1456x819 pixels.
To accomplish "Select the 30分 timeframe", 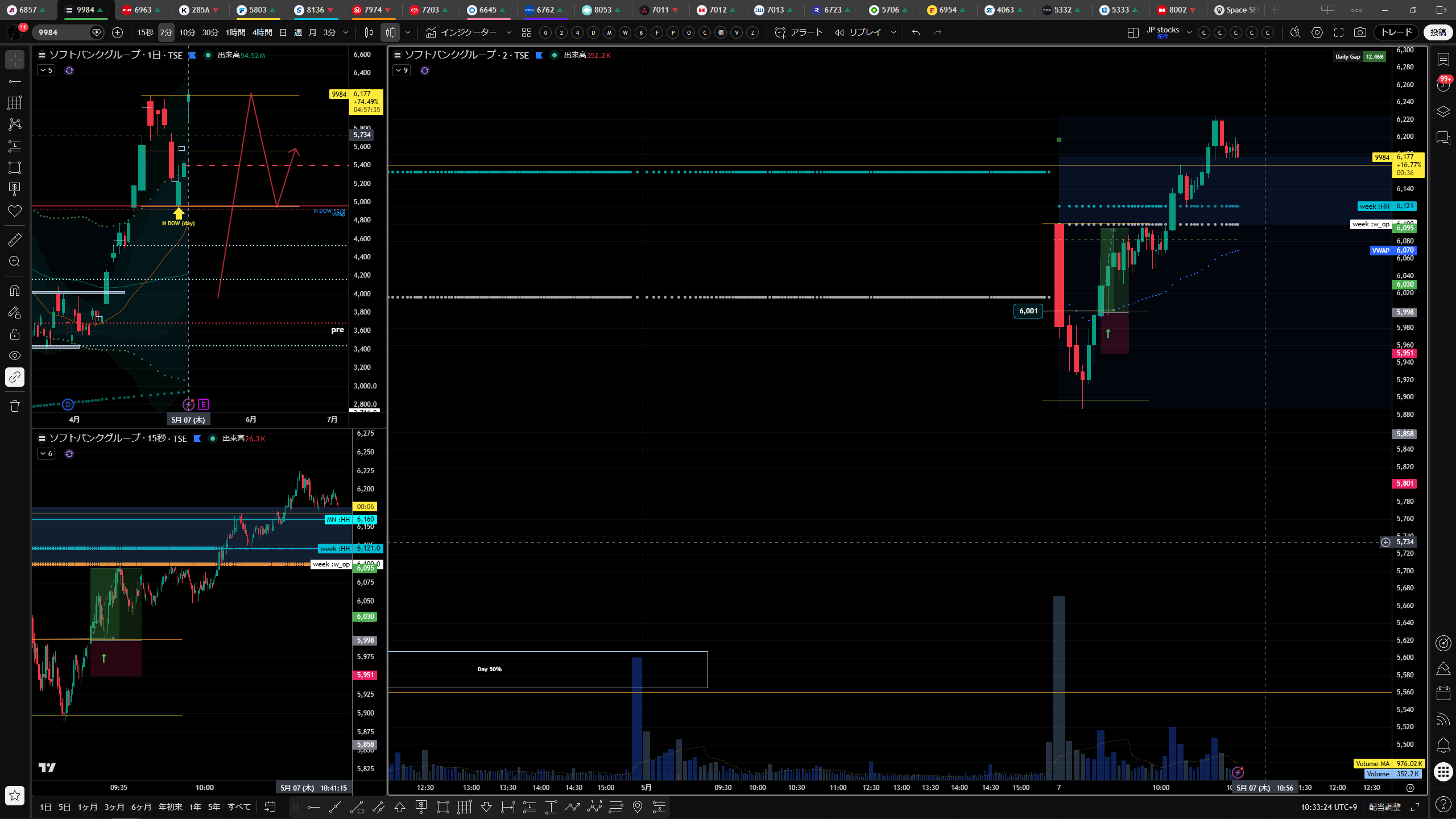I will click(210, 32).
